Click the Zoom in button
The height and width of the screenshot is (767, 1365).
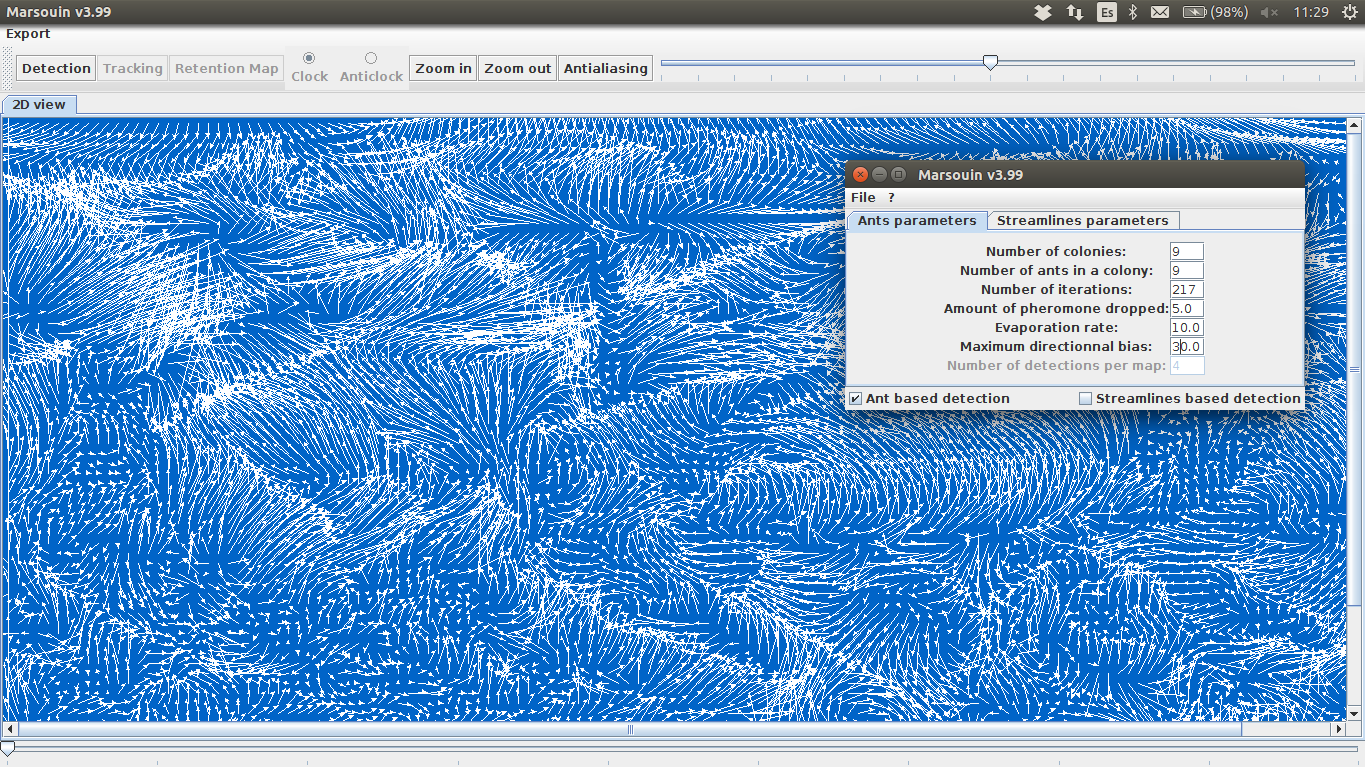(443, 68)
